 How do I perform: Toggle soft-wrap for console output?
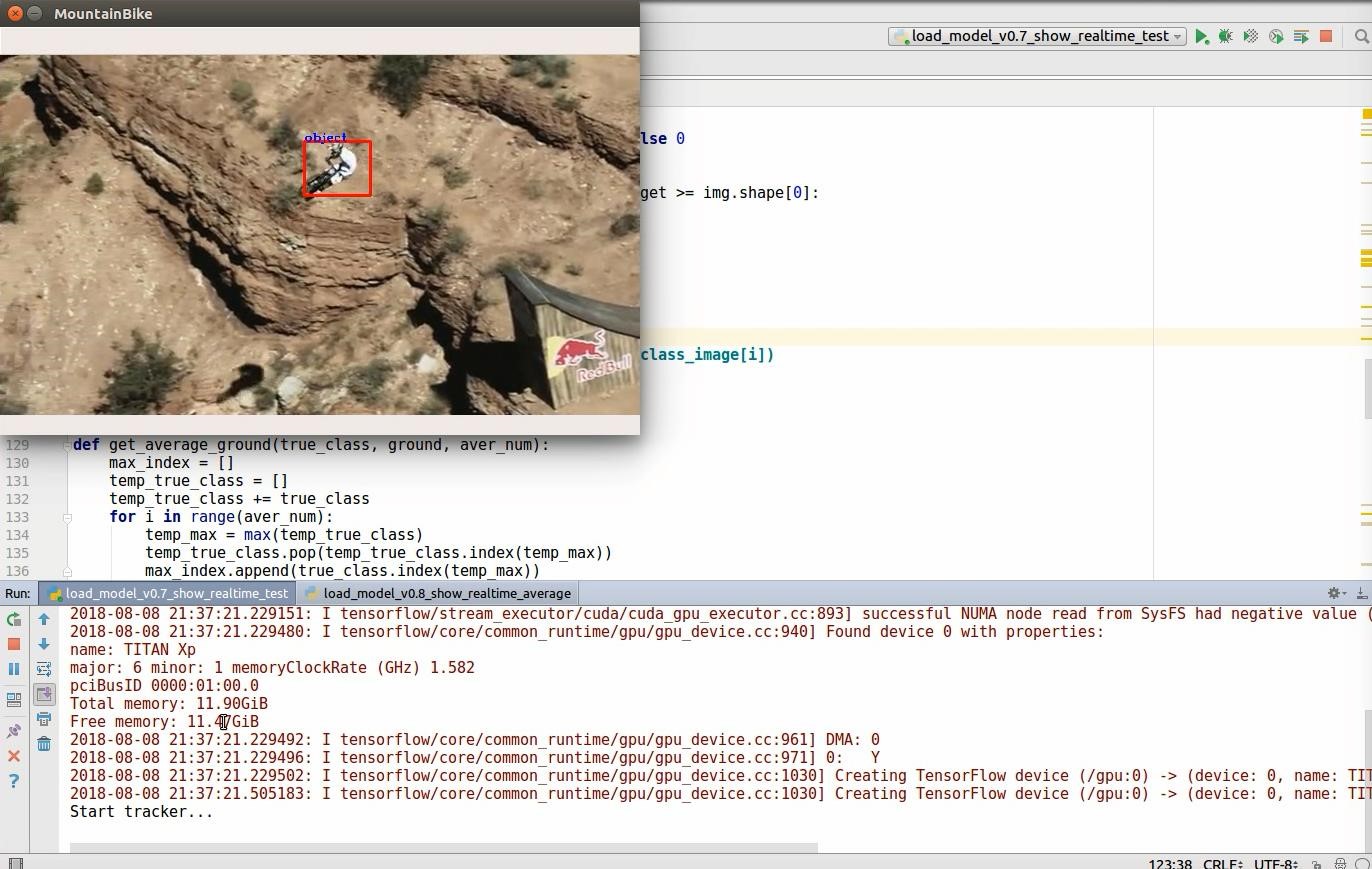(44, 669)
